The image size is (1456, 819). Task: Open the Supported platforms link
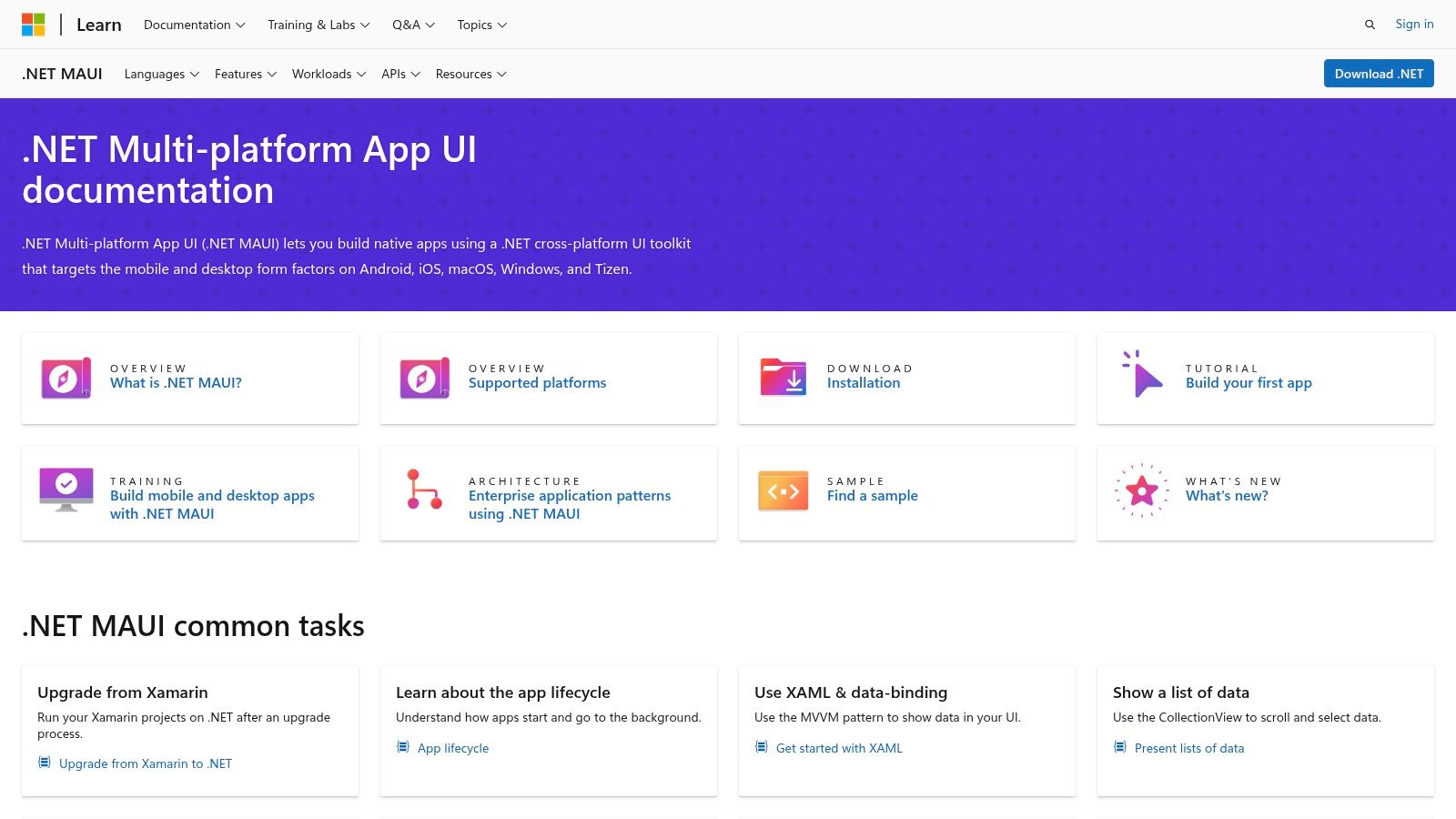[537, 383]
